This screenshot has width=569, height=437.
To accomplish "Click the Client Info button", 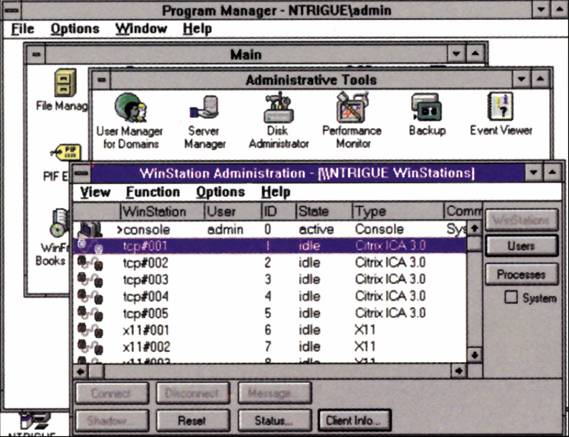I will pyautogui.click(x=355, y=421).
